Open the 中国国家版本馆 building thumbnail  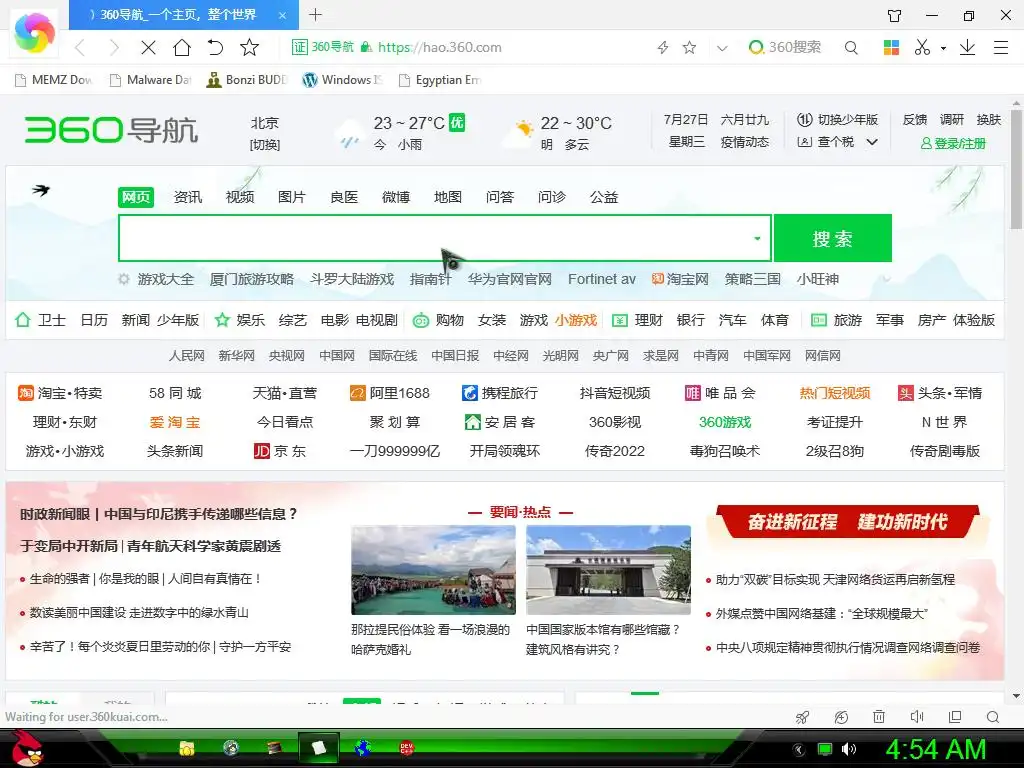click(608, 570)
